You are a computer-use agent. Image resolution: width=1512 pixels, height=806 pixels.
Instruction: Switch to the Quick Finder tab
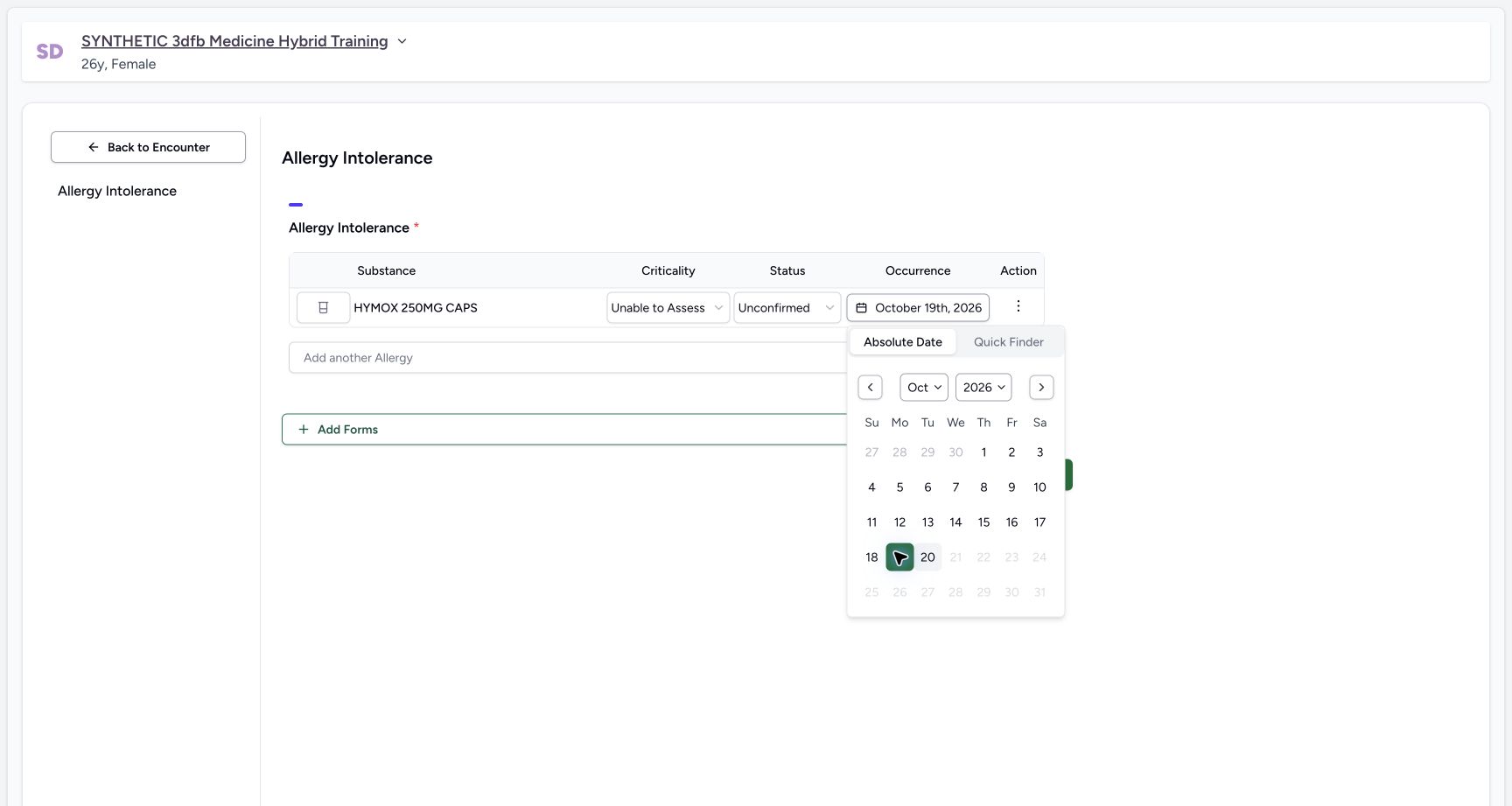[x=1009, y=342]
